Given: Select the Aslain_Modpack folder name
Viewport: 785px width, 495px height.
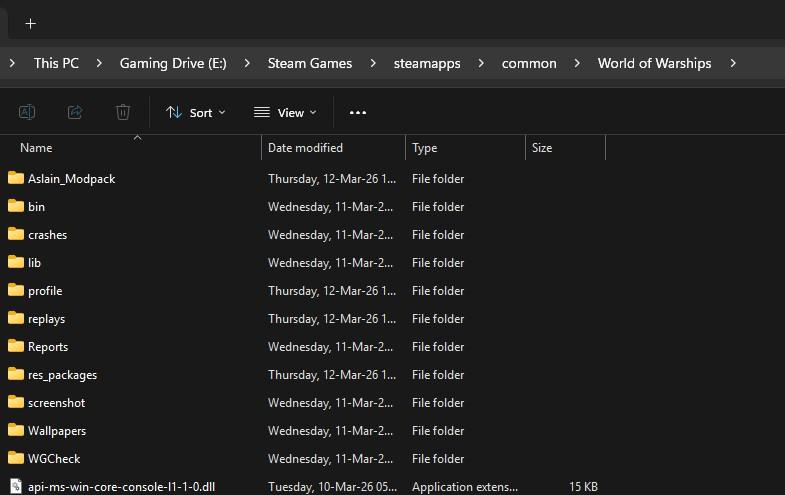Looking at the screenshot, I should pos(72,179).
